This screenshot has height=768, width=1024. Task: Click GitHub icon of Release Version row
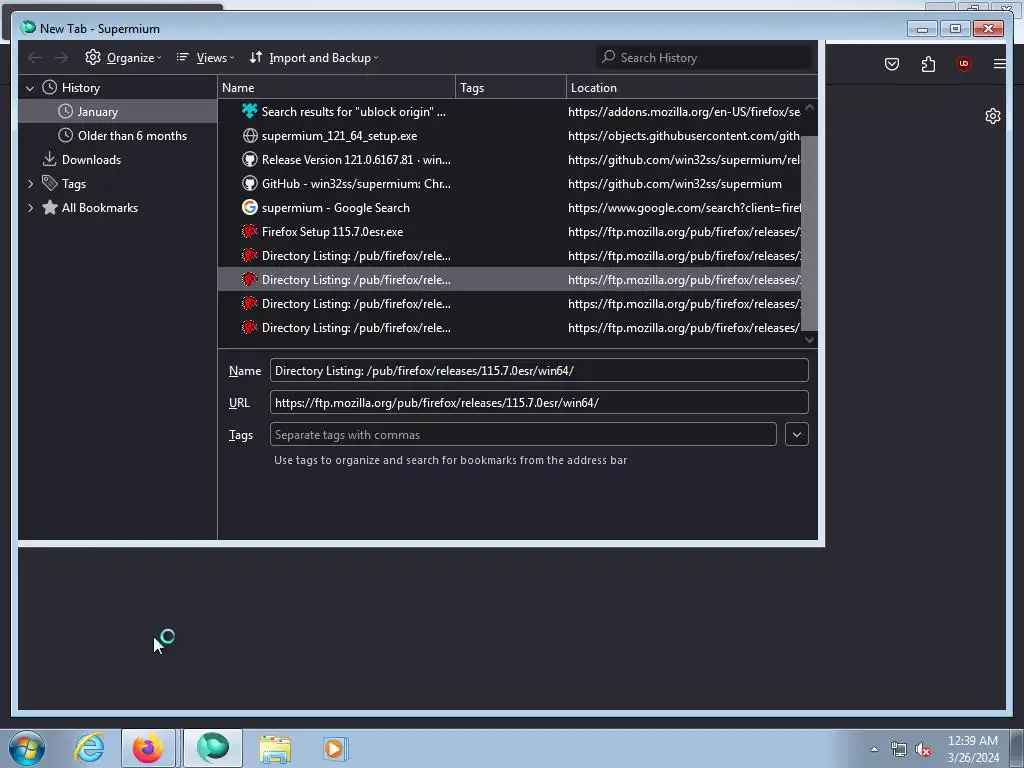point(249,160)
